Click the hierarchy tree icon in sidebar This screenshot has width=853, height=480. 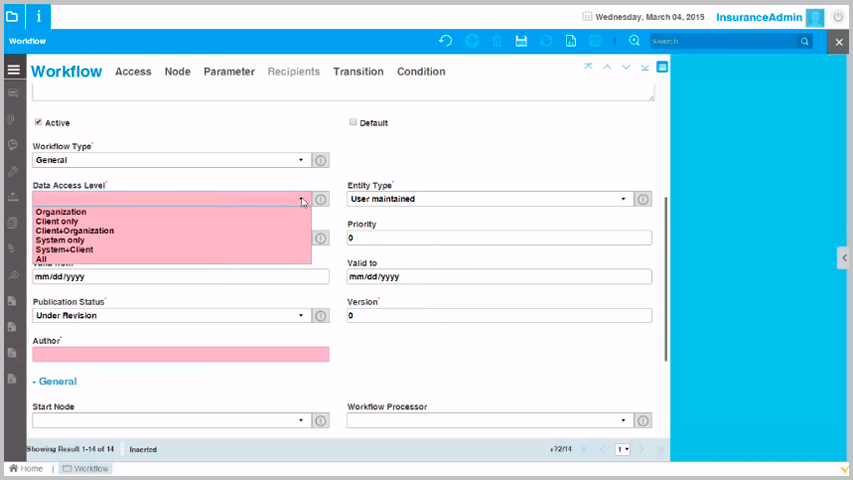(x=13, y=197)
